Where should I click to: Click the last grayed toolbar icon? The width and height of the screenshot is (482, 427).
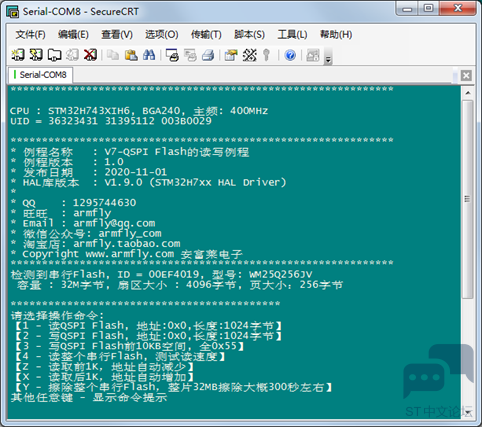tap(313, 55)
